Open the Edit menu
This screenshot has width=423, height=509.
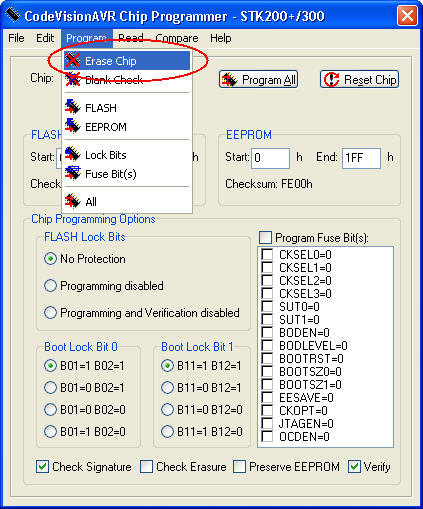click(x=45, y=38)
